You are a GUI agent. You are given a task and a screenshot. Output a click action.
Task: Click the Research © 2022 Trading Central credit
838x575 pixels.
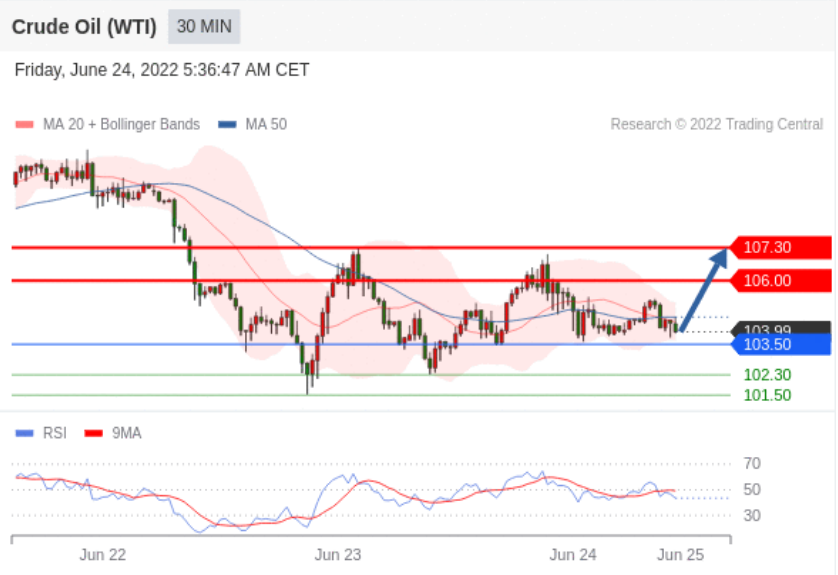pos(717,125)
